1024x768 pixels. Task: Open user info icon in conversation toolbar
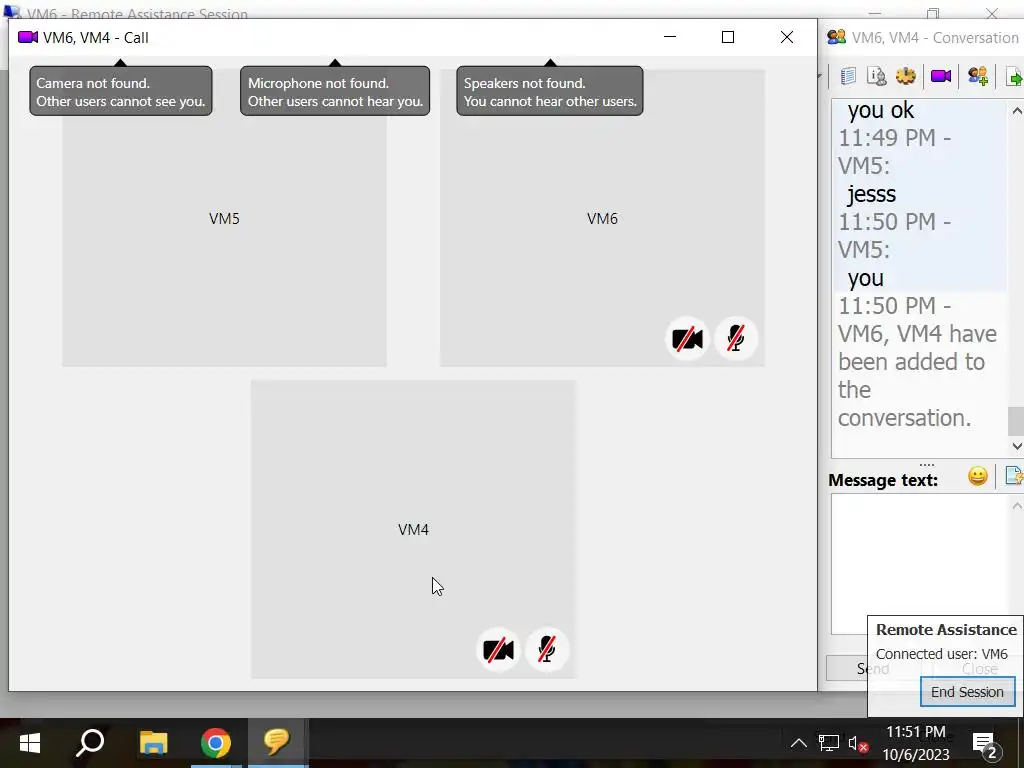876,76
